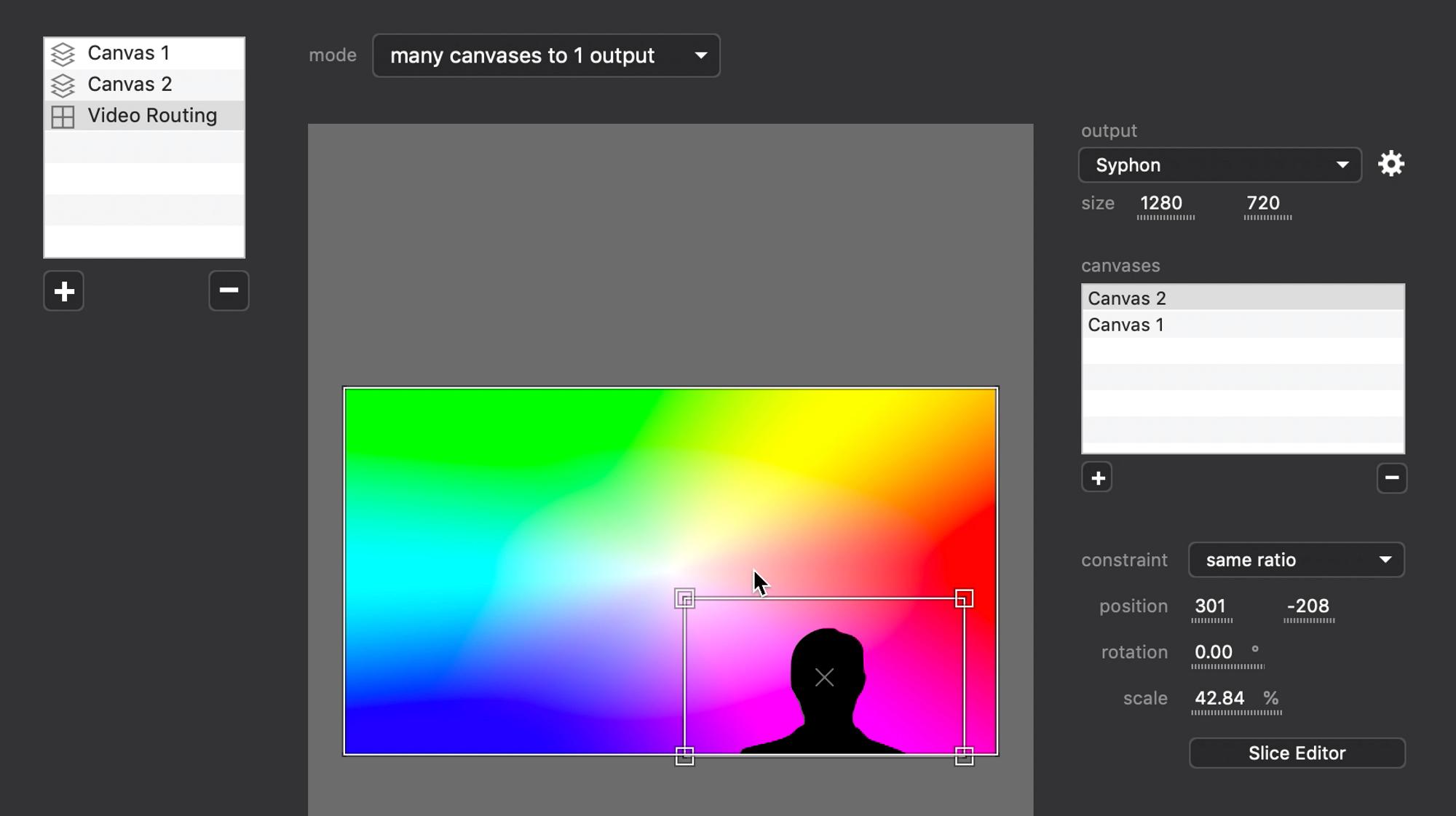Open the Syphon output dropdown
Viewport: 1456px width, 816px height.
tap(1219, 165)
